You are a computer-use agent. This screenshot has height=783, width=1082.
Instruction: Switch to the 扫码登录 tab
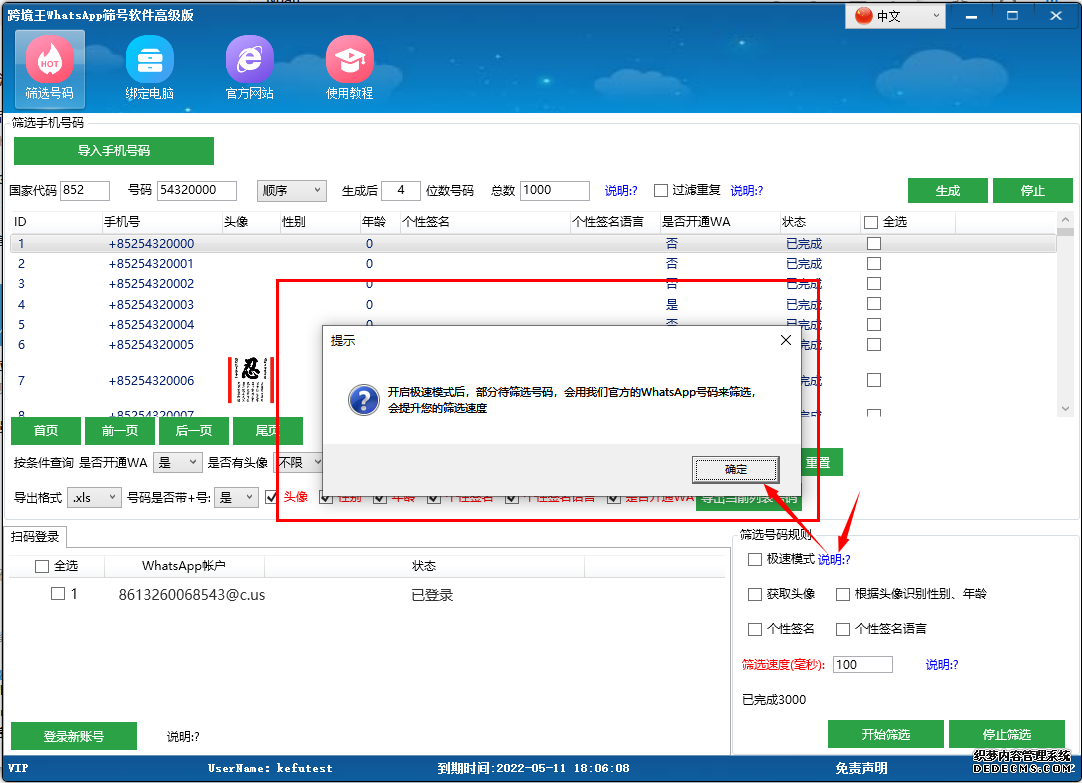click(35, 537)
